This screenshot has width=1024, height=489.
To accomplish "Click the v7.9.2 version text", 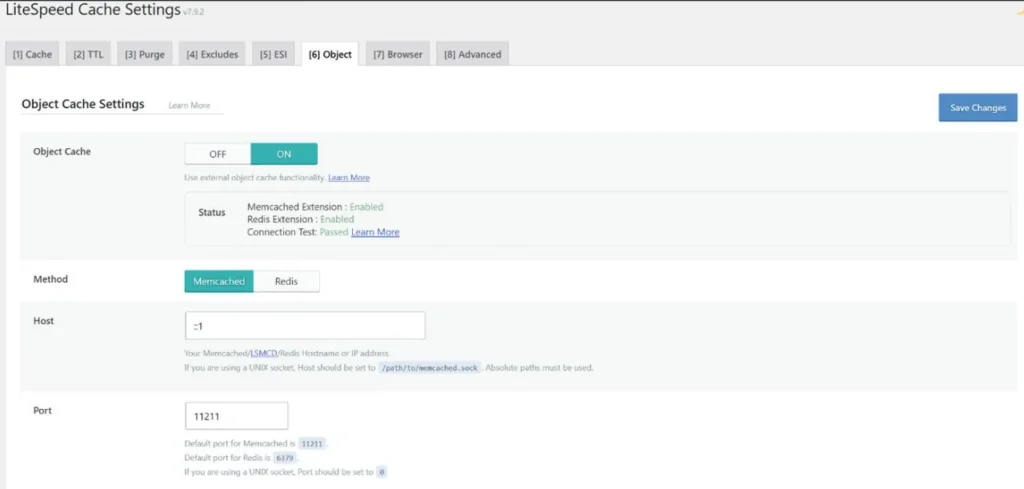I will (x=193, y=12).
